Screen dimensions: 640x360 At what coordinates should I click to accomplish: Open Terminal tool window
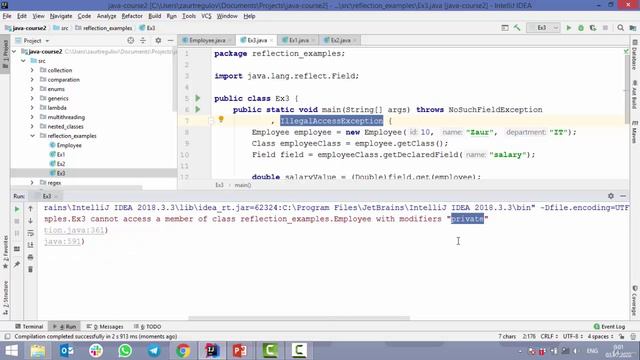[x=29, y=327]
